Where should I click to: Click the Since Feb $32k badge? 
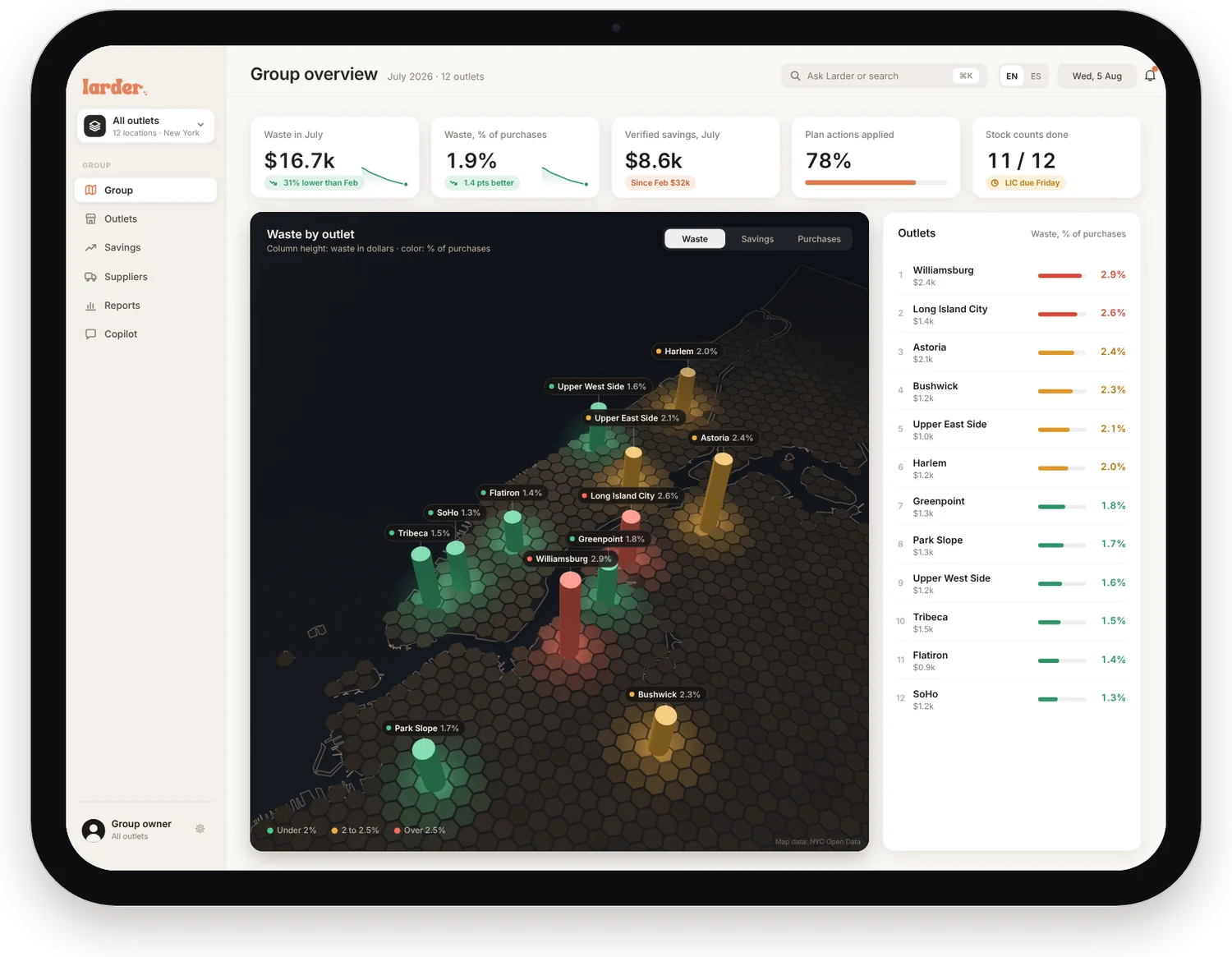660,183
